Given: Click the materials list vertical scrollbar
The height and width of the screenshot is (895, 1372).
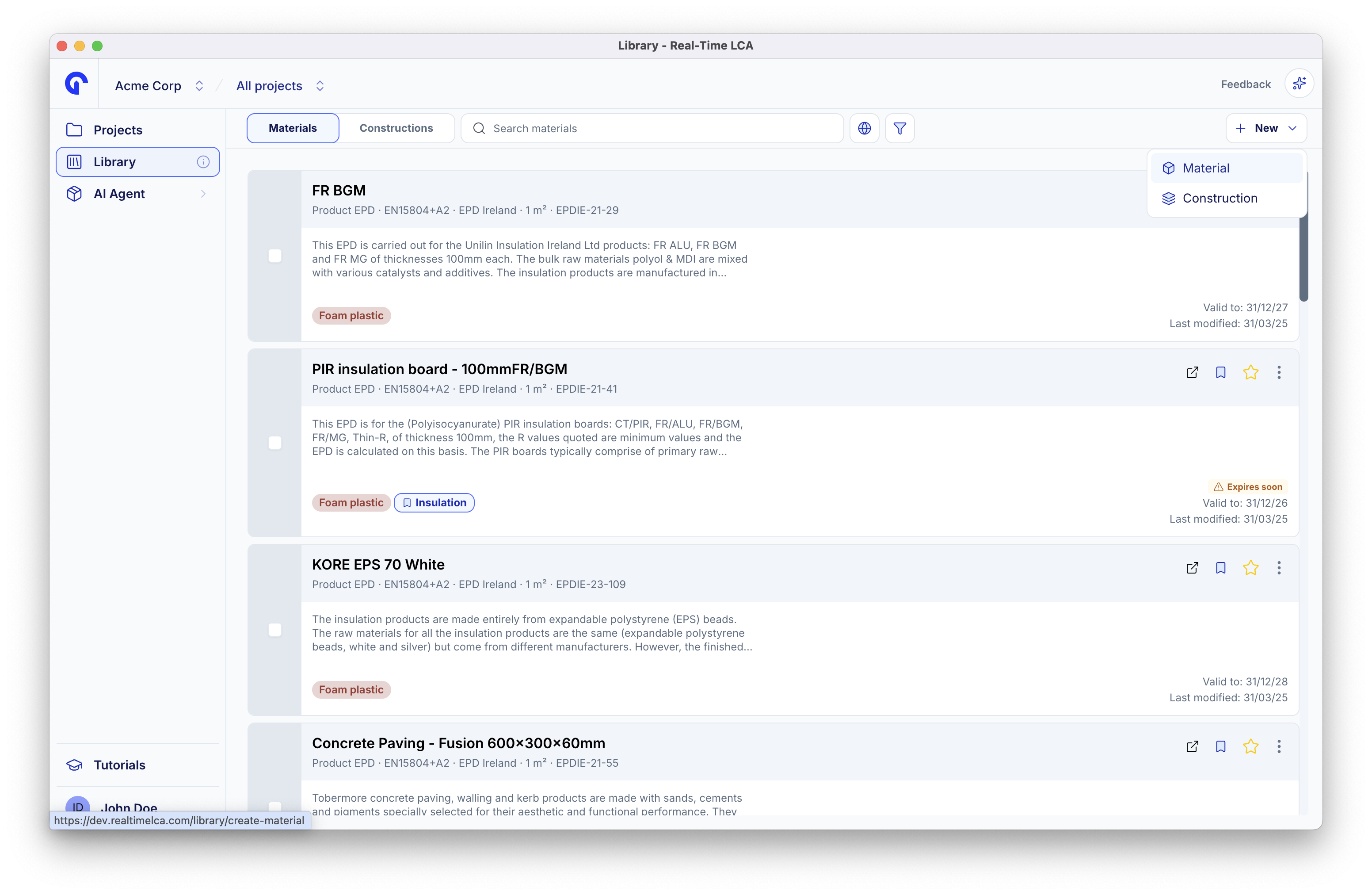Looking at the screenshot, I should coord(1303,237).
